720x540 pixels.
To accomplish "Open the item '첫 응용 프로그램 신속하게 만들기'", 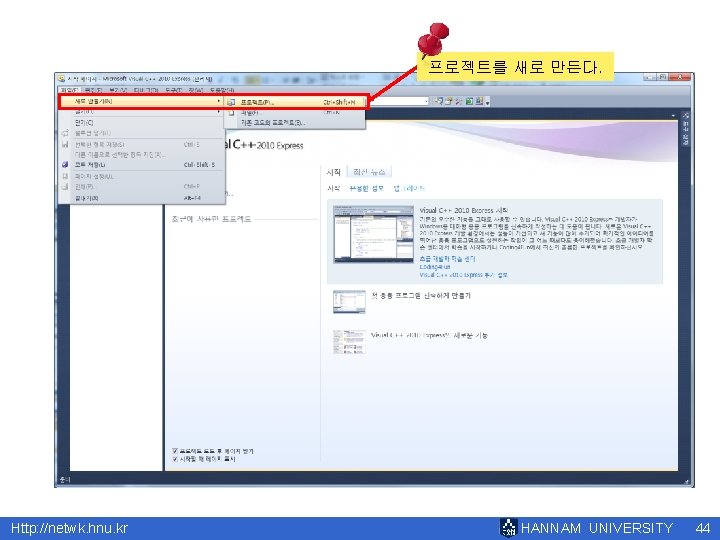I will pyautogui.click(x=421, y=296).
